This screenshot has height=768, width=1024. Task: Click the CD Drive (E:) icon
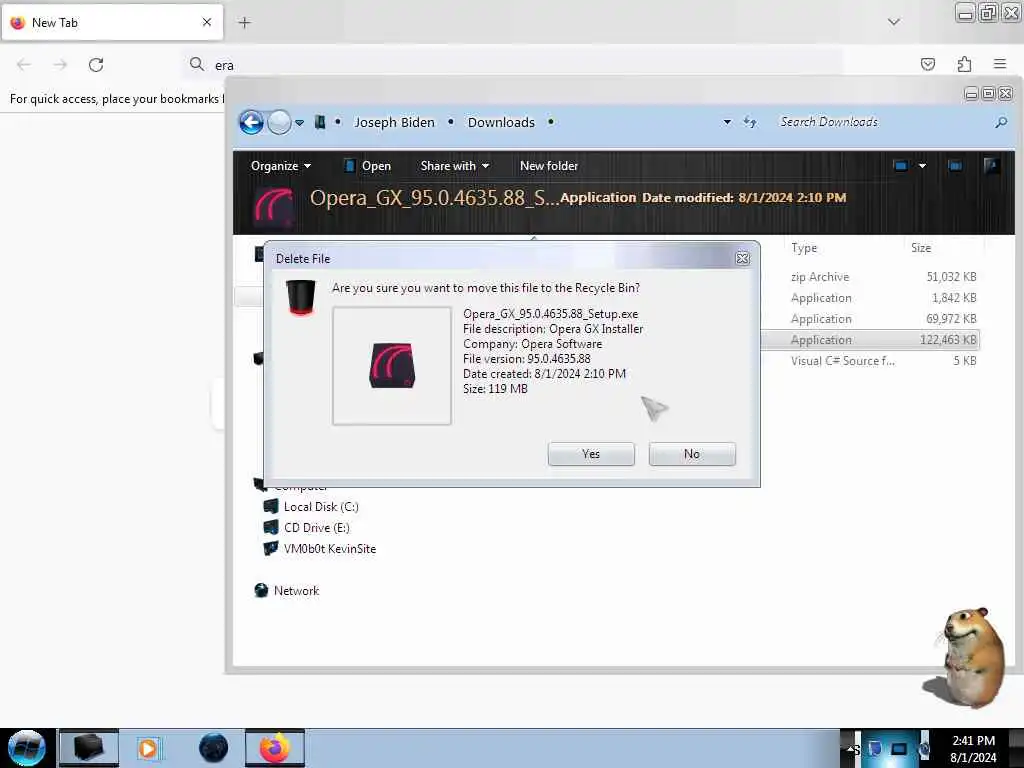(x=270, y=527)
